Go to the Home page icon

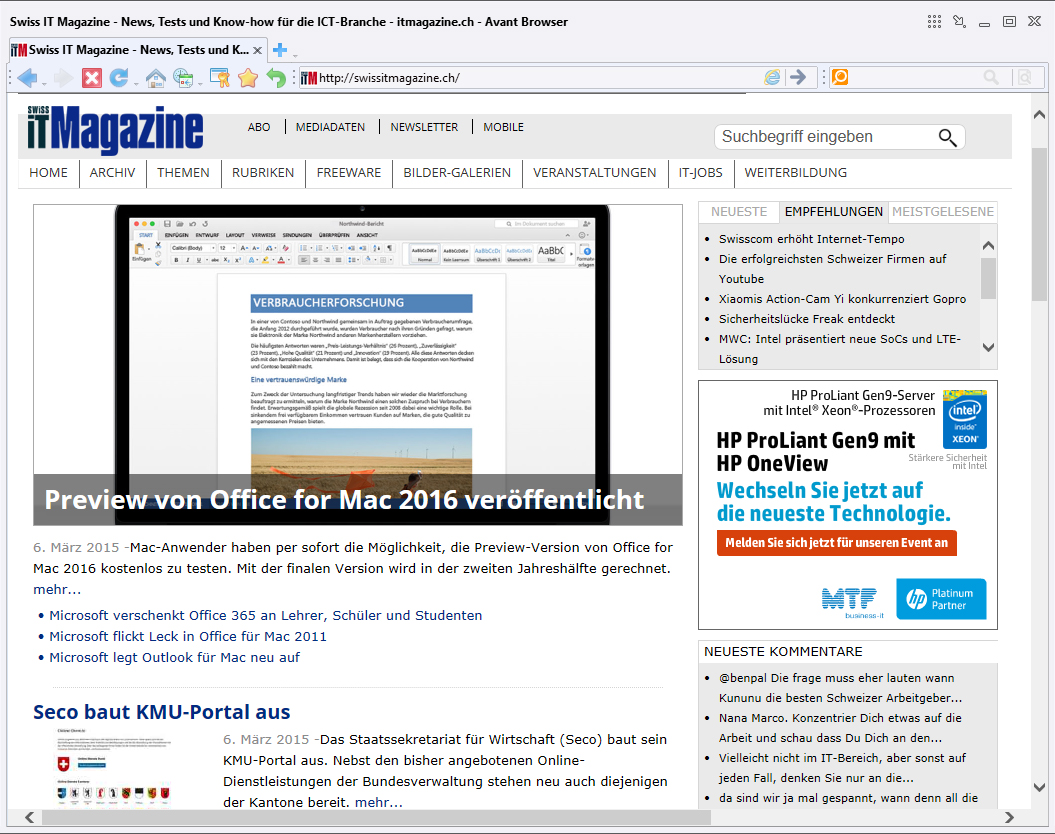pos(156,78)
